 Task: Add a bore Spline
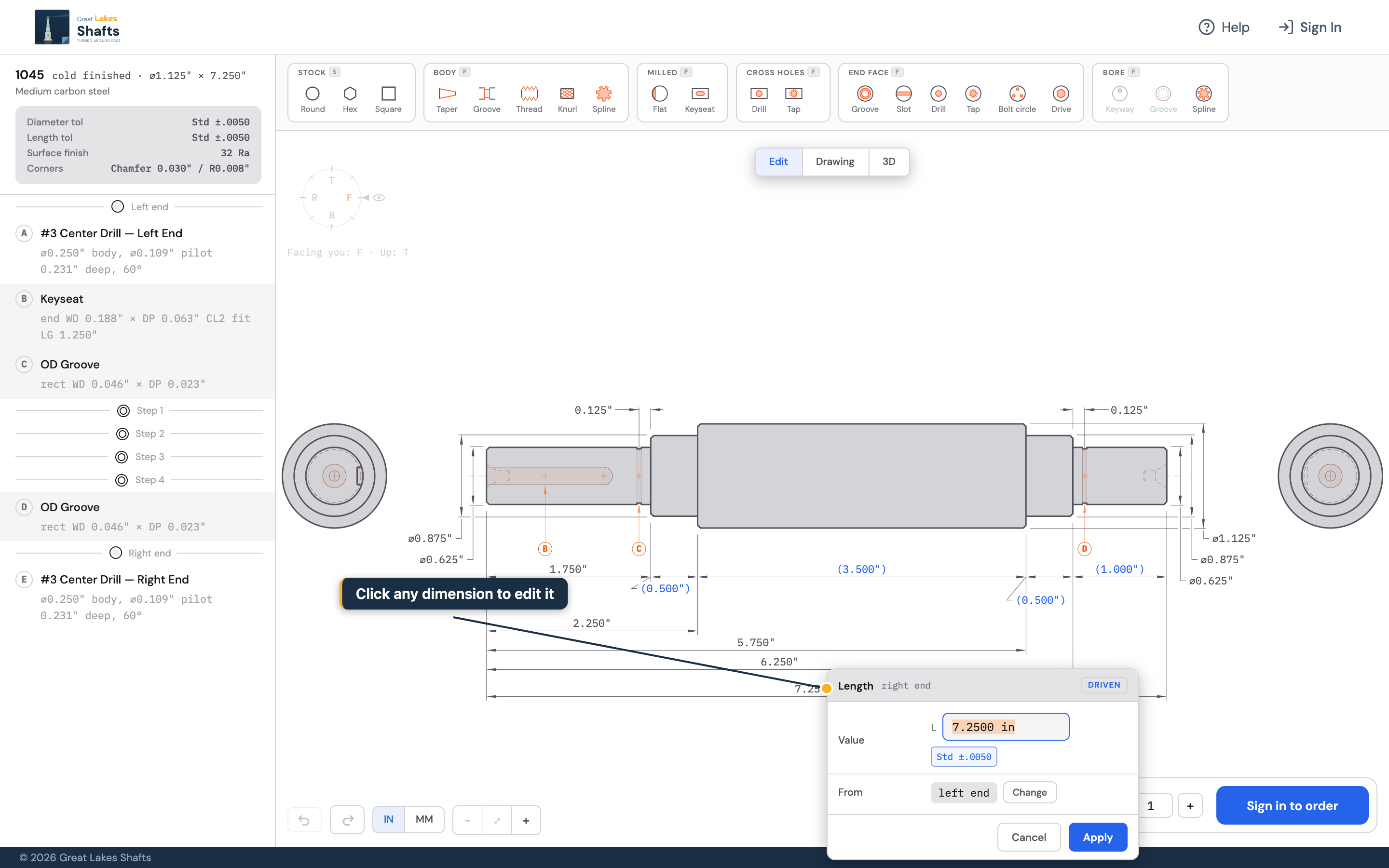[x=1204, y=99]
